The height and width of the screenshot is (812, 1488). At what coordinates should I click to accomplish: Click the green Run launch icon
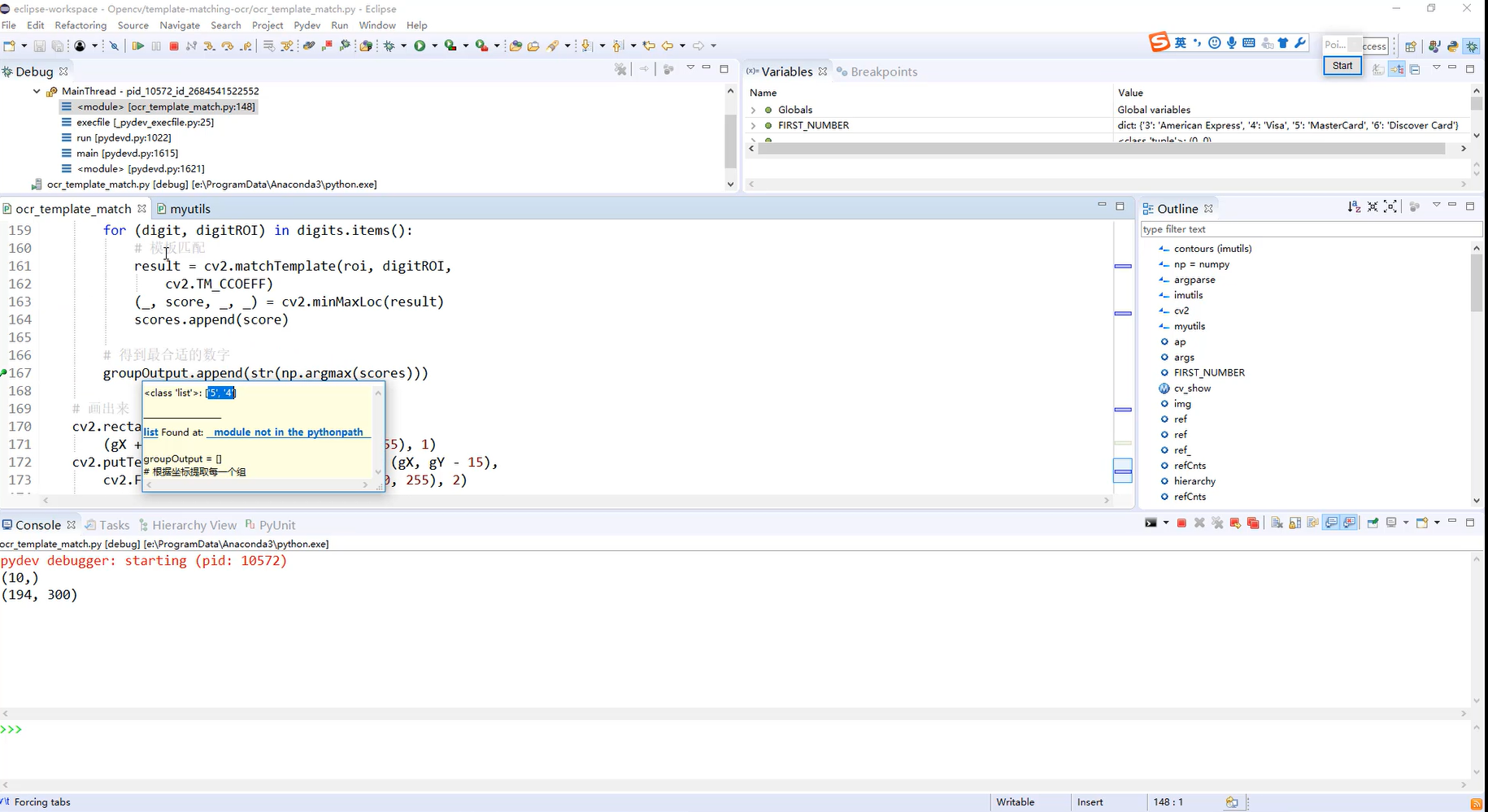point(420,46)
